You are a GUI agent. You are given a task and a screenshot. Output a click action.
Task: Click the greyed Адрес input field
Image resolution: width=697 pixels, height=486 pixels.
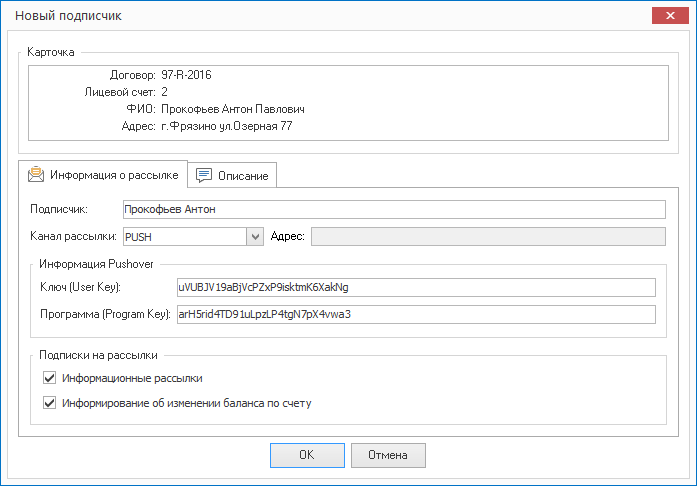click(x=488, y=237)
